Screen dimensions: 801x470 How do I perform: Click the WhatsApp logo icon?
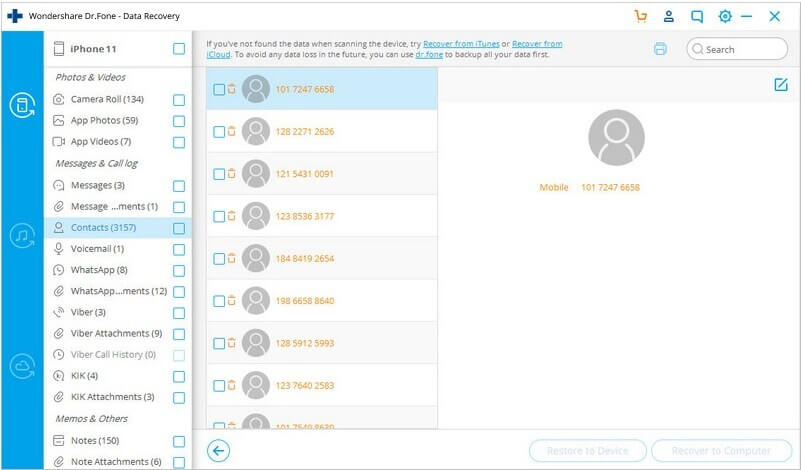click(x=59, y=270)
